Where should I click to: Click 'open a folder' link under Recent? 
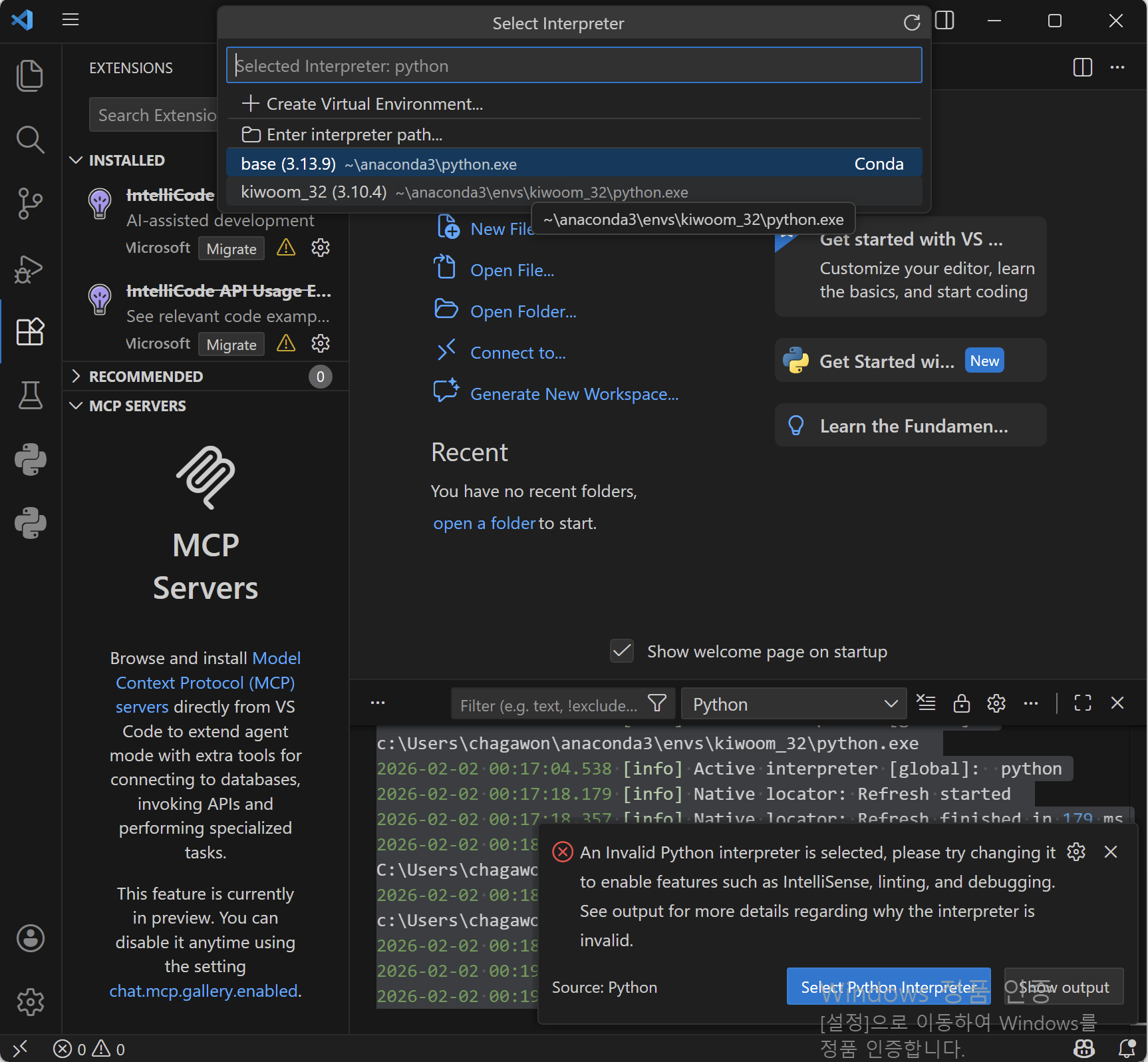484,524
